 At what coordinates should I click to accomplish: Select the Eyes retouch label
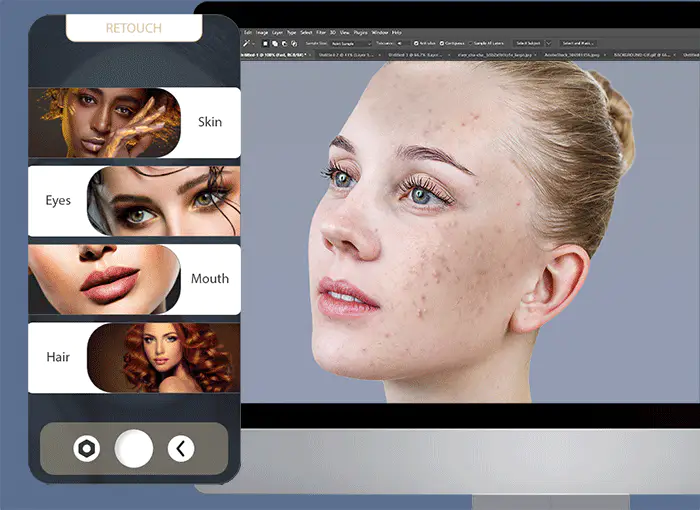tap(58, 201)
